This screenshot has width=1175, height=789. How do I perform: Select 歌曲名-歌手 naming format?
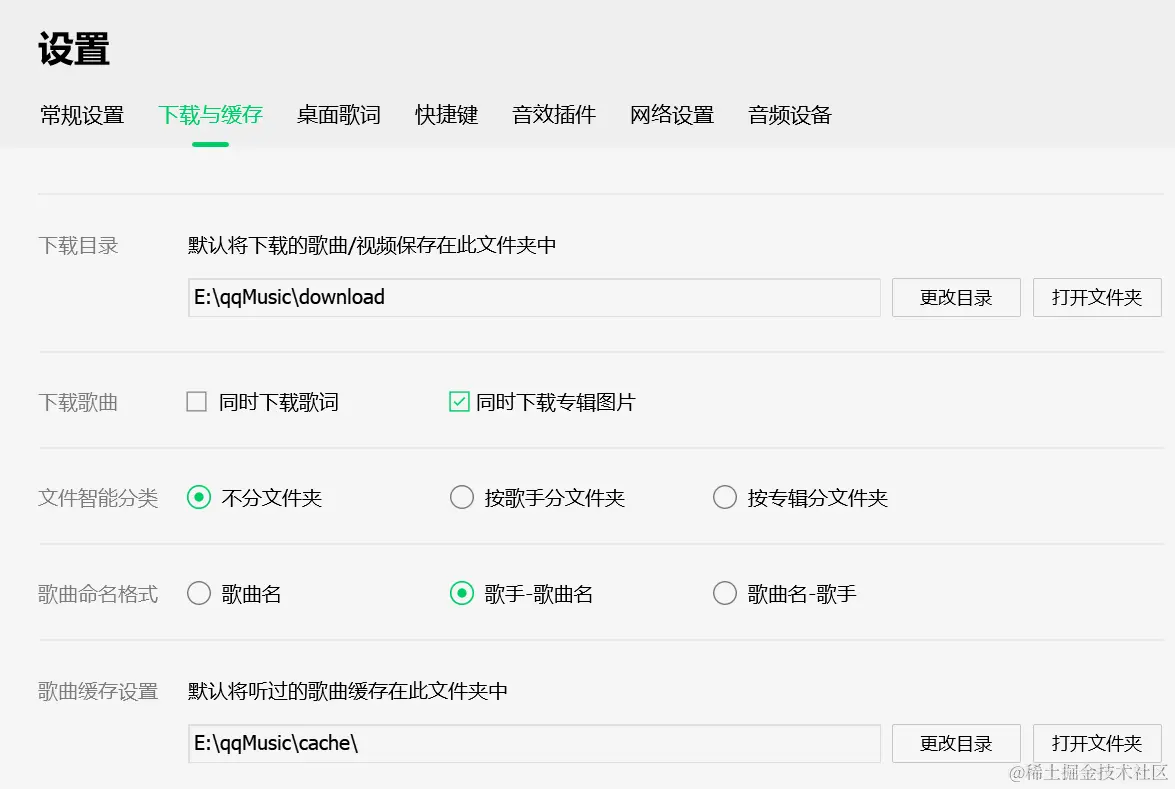click(x=725, y=594)
